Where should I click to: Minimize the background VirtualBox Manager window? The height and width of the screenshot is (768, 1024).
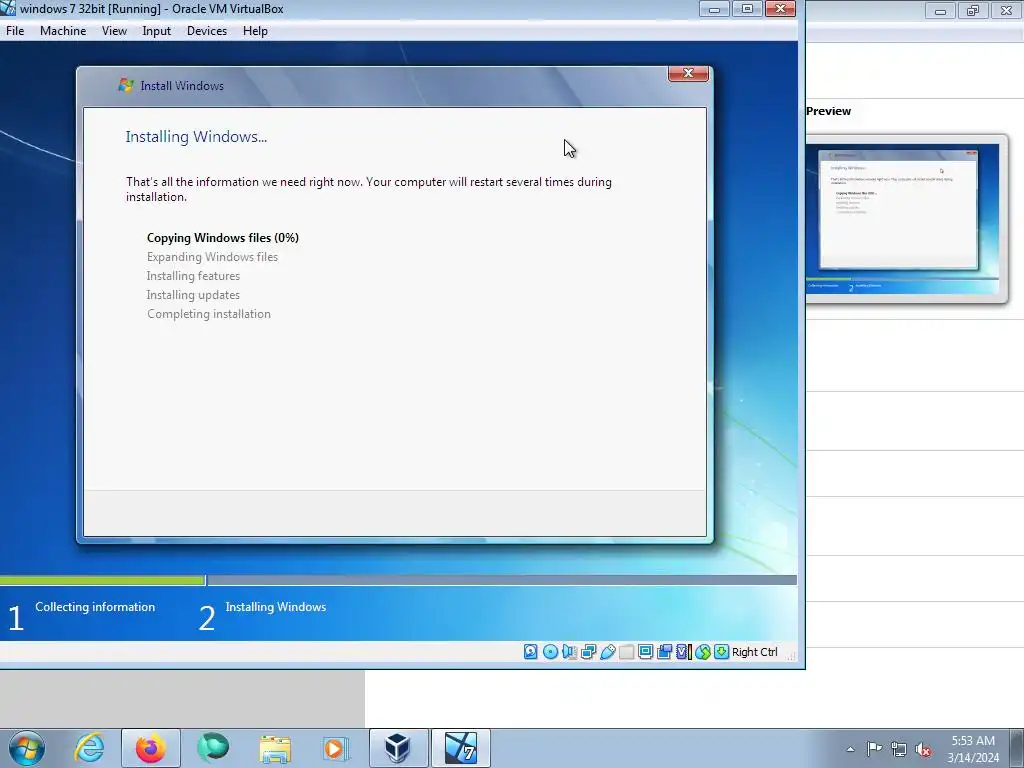tap(940, 10)
